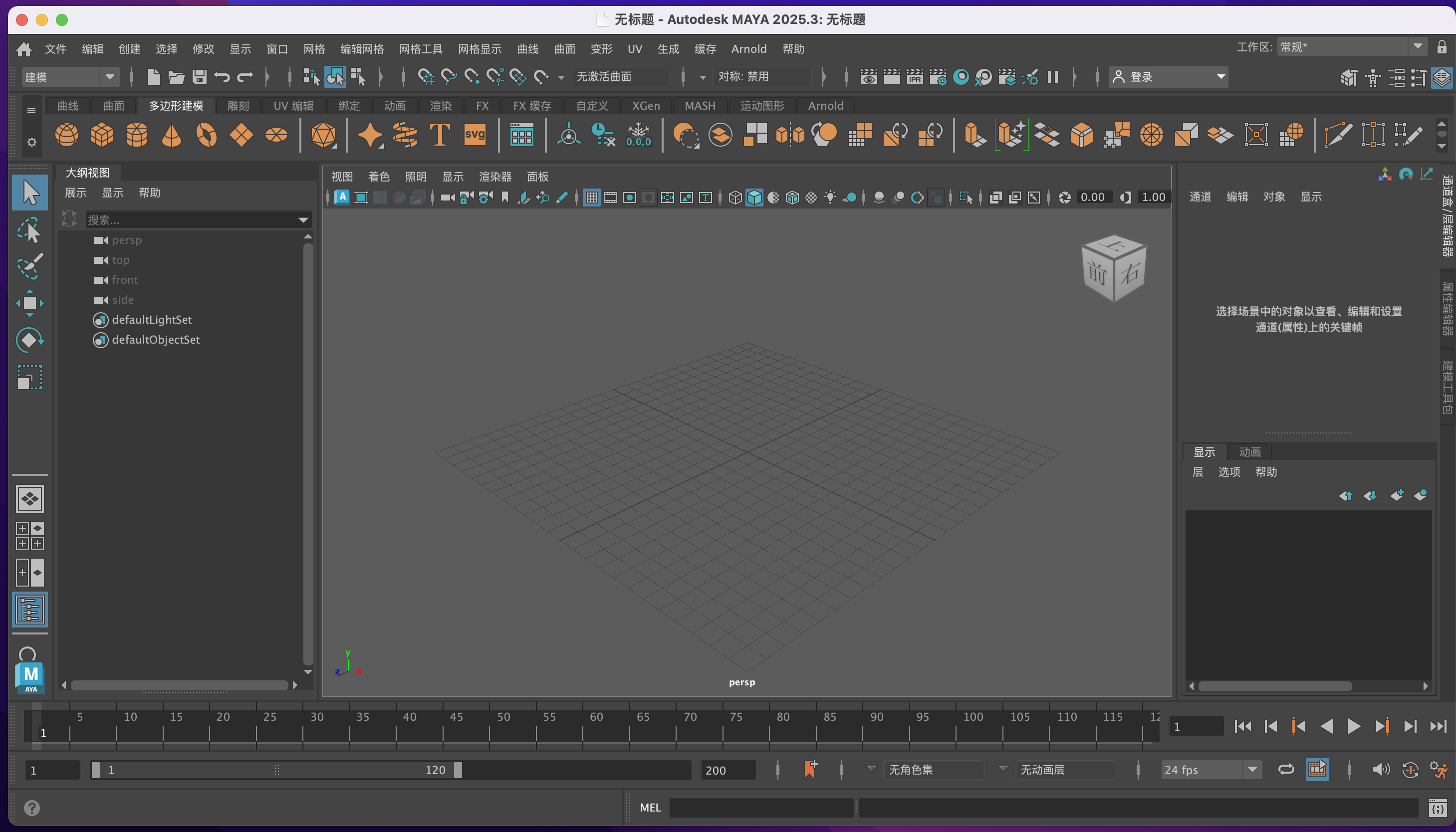
Task: Click the Save scene icon
Action: point(199,77)
